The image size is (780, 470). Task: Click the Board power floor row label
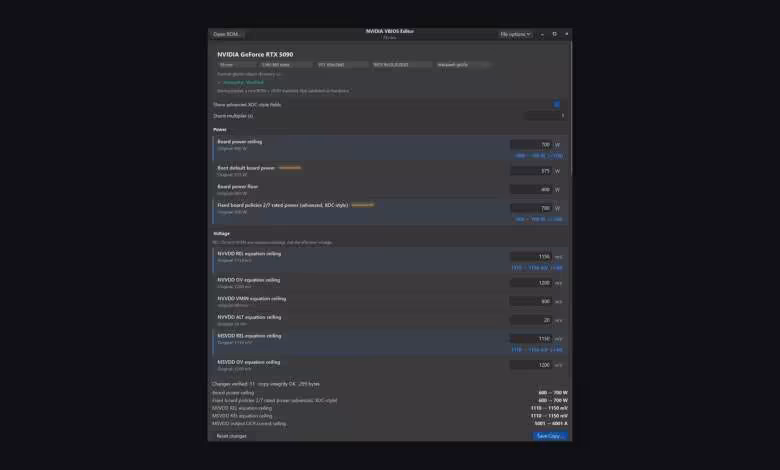pos(237,187)
